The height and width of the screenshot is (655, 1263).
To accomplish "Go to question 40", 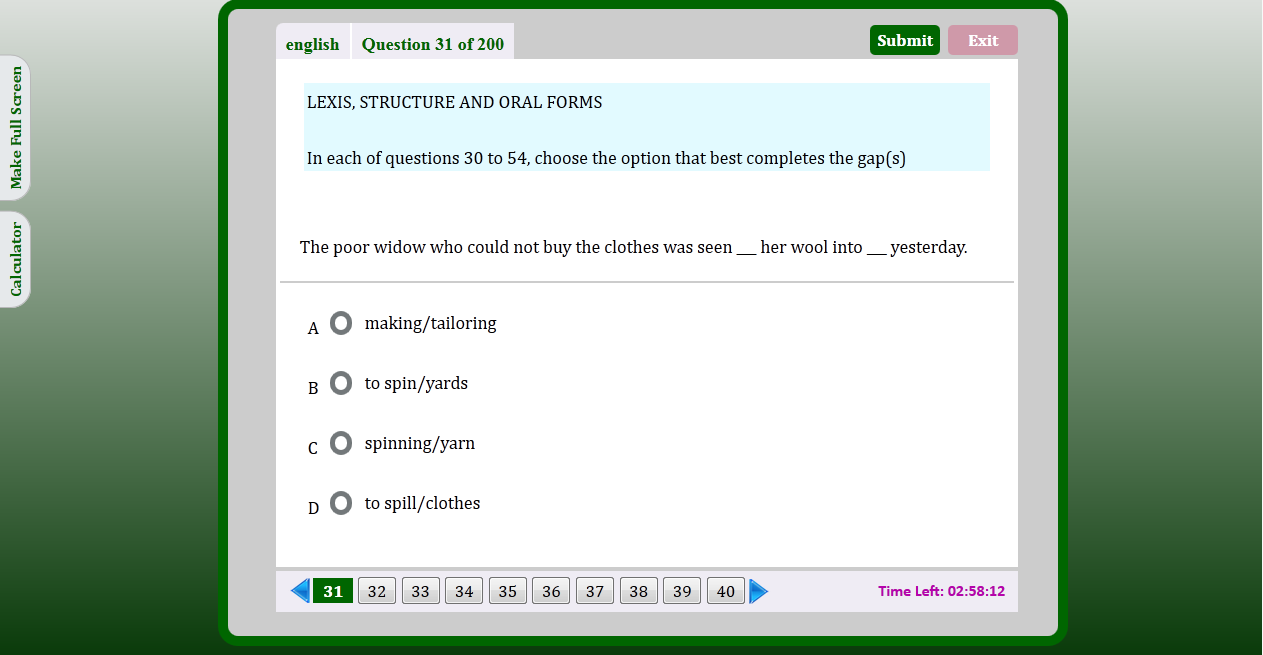I will (725, 591).
